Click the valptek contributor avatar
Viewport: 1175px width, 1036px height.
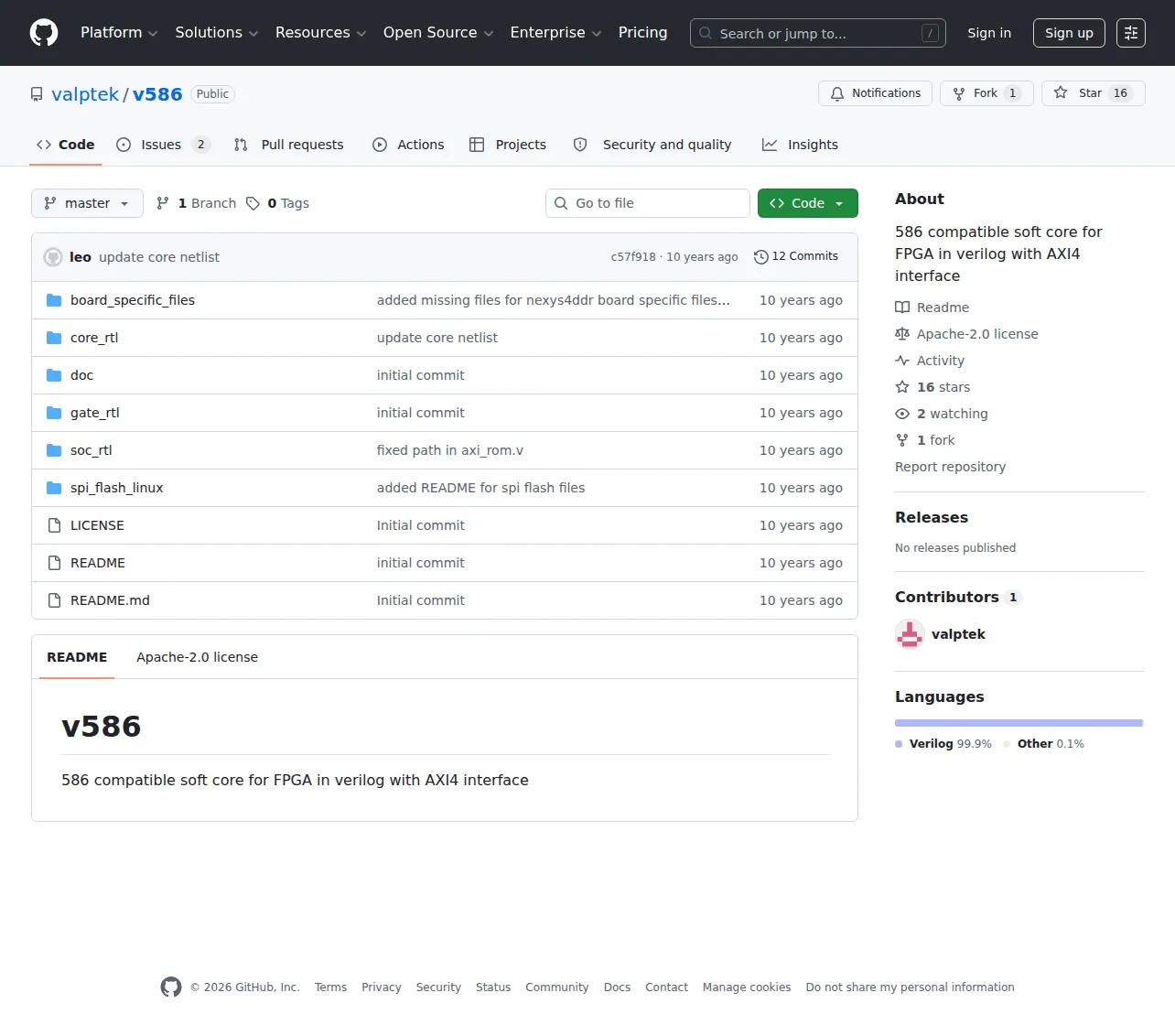[x=910, y=634]
